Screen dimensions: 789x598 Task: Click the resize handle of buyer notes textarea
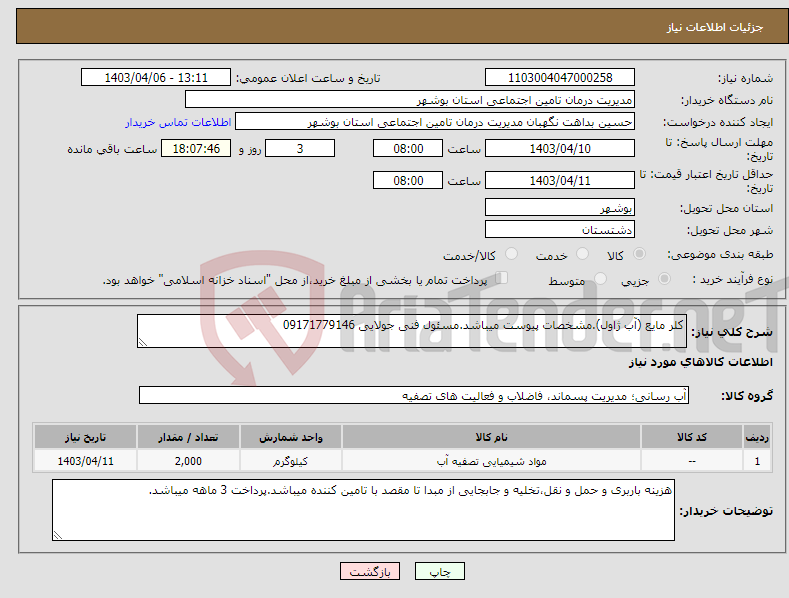click(x=58, y=535)
